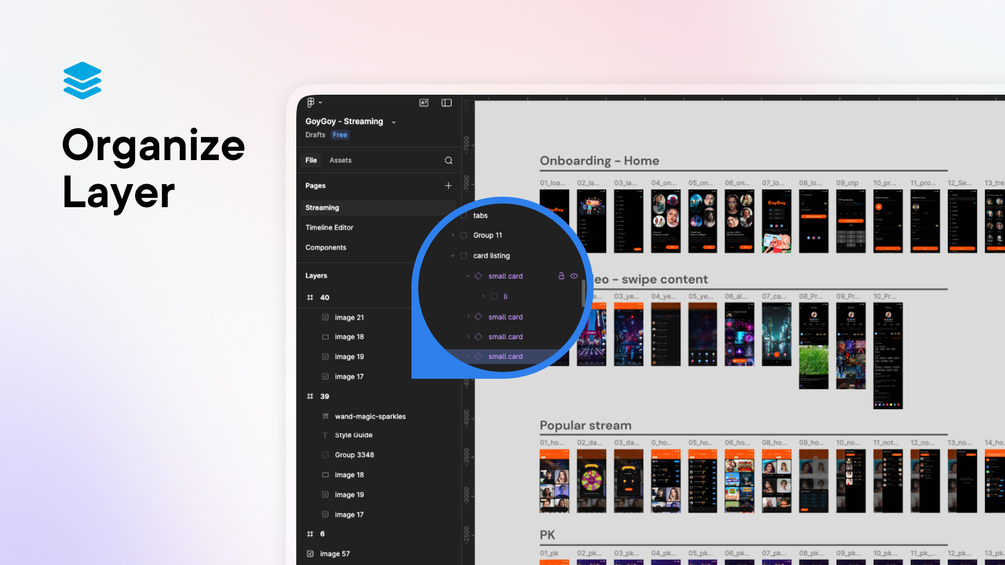Click the layers list scrollbar handle
The height and width of the screenshot is (565, 1005).
pyautogui.click(x=583, y=292)
